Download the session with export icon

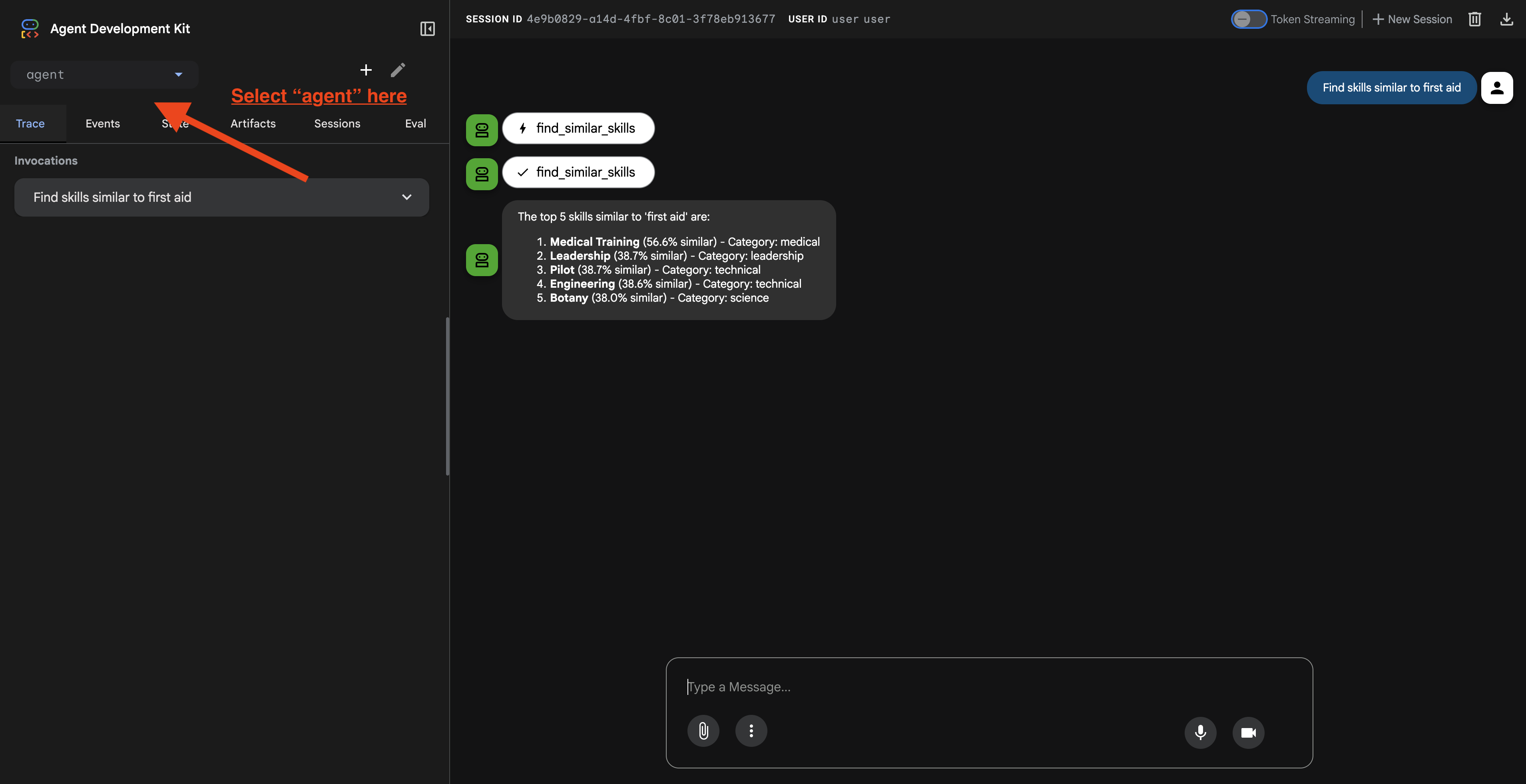[x=1506, y=19]
